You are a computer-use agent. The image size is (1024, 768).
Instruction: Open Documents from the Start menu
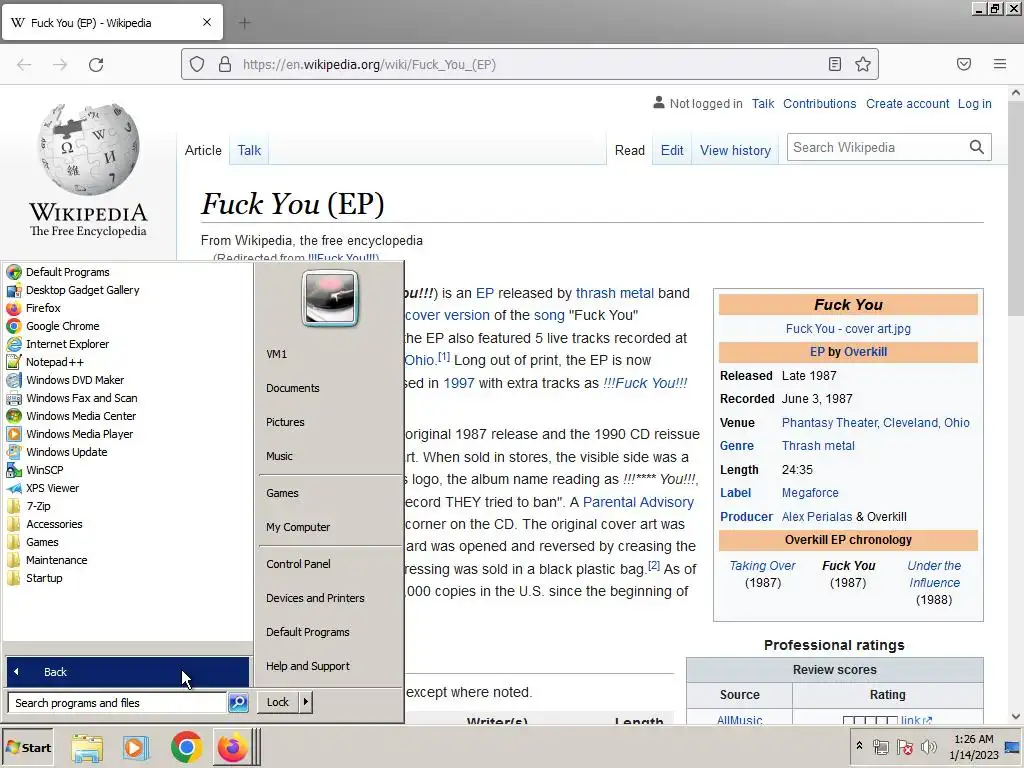[293, 388]
